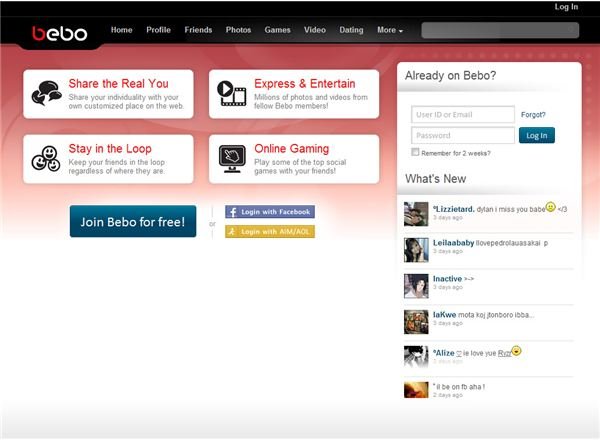This screenshot has height=440, width=600.
Task: Click the underlined Ryz link in Alize's post
Action: pyautogui.click(x=504, y=353)
